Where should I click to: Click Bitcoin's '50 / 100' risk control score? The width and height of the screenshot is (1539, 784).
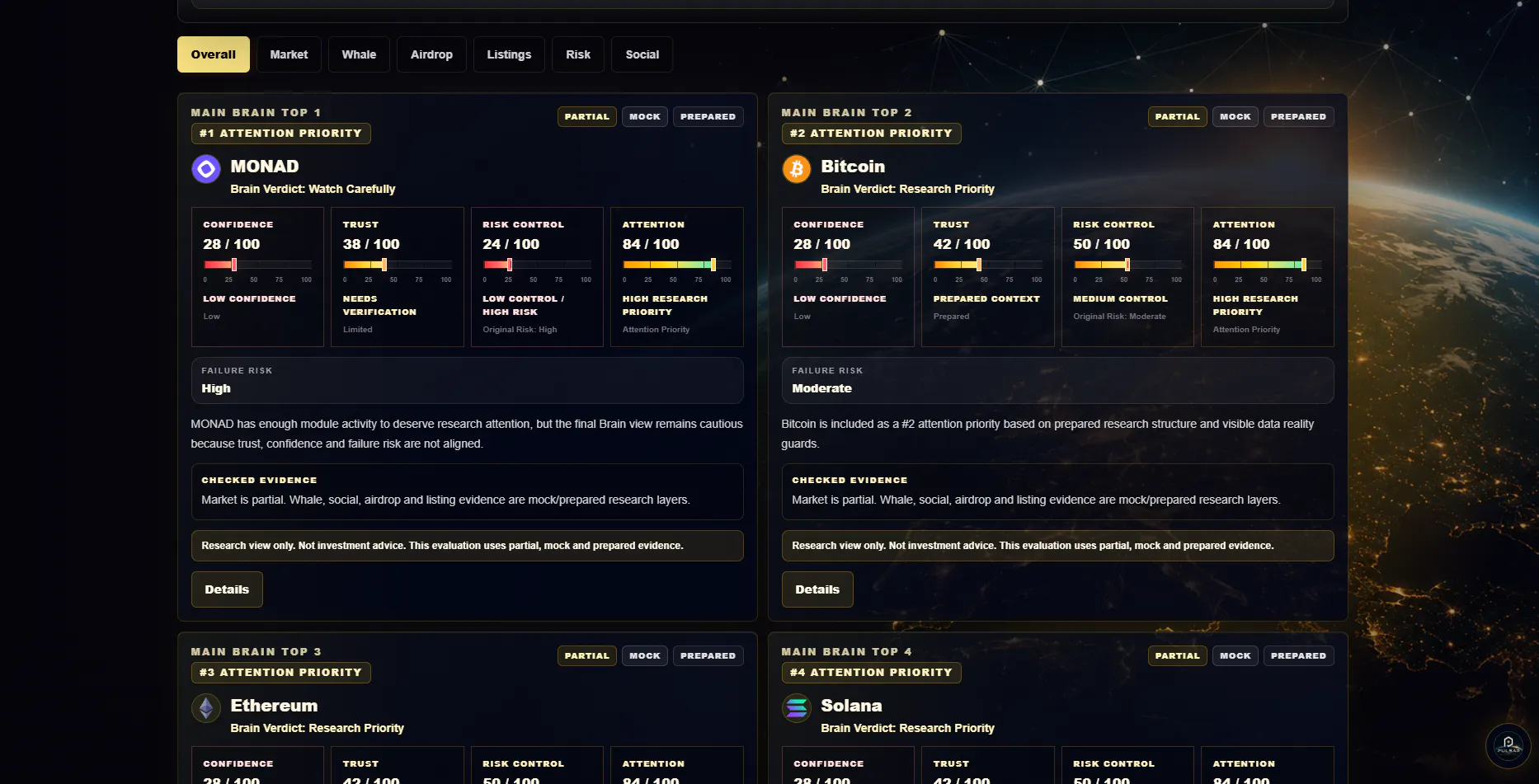[x=1102, y=244]
